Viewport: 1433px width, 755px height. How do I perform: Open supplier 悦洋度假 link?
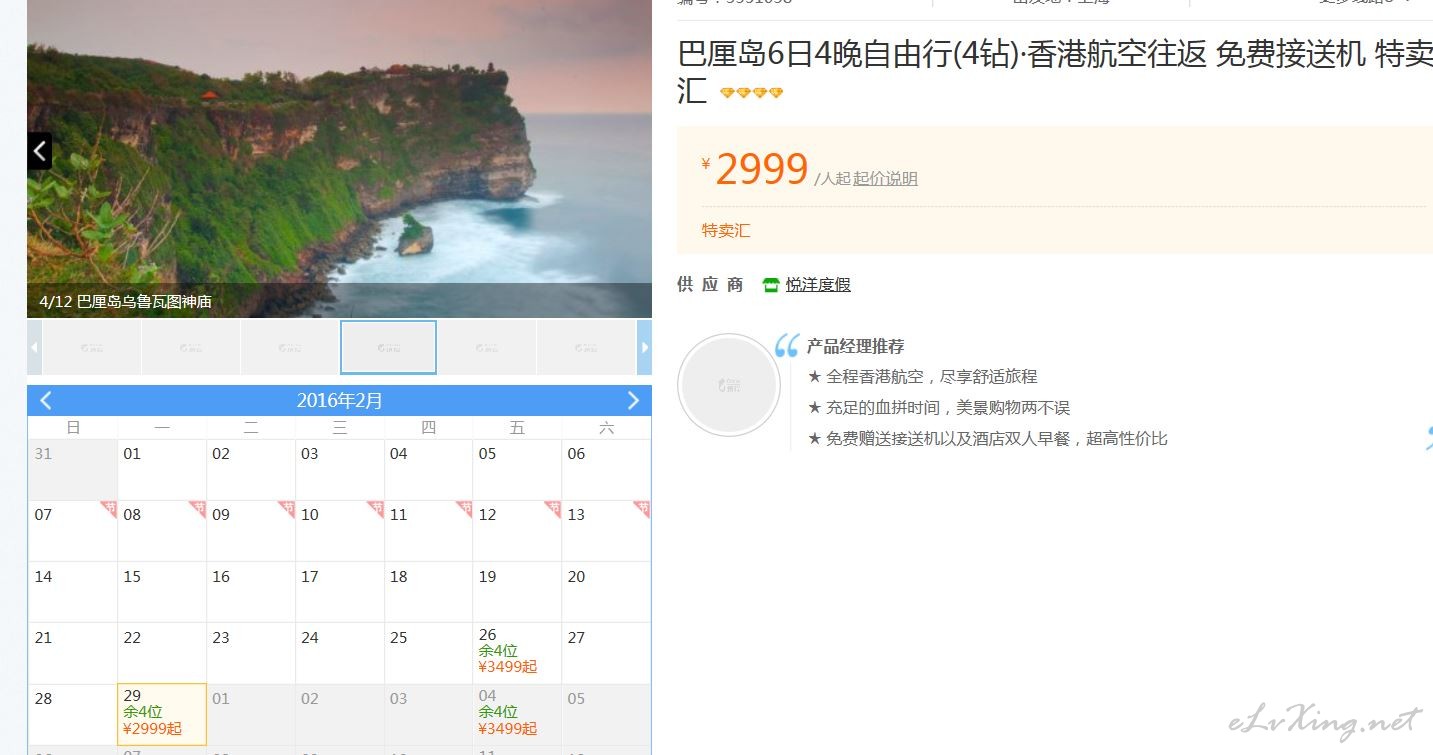818,285
